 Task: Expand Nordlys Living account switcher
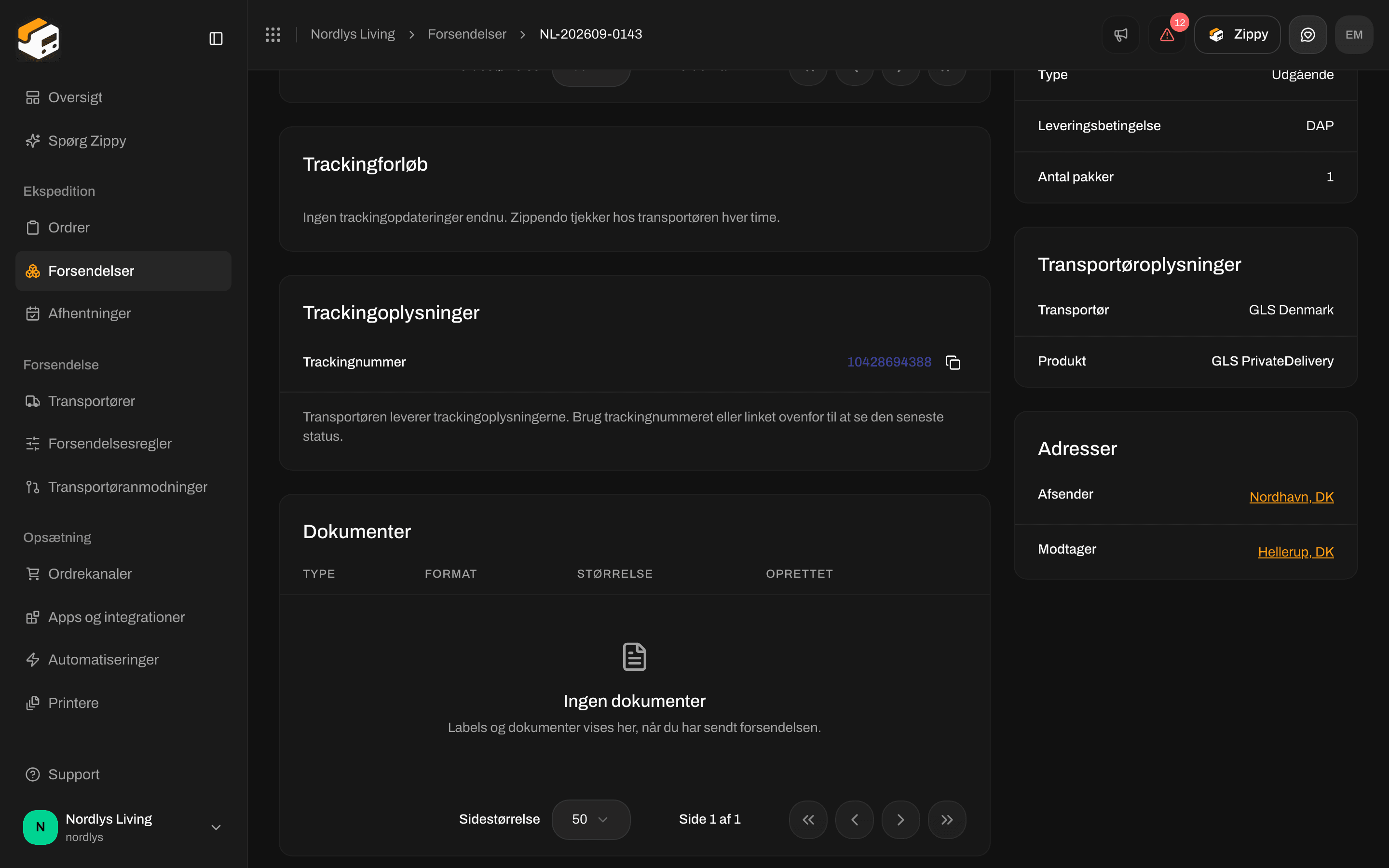[x=123, y=827]
